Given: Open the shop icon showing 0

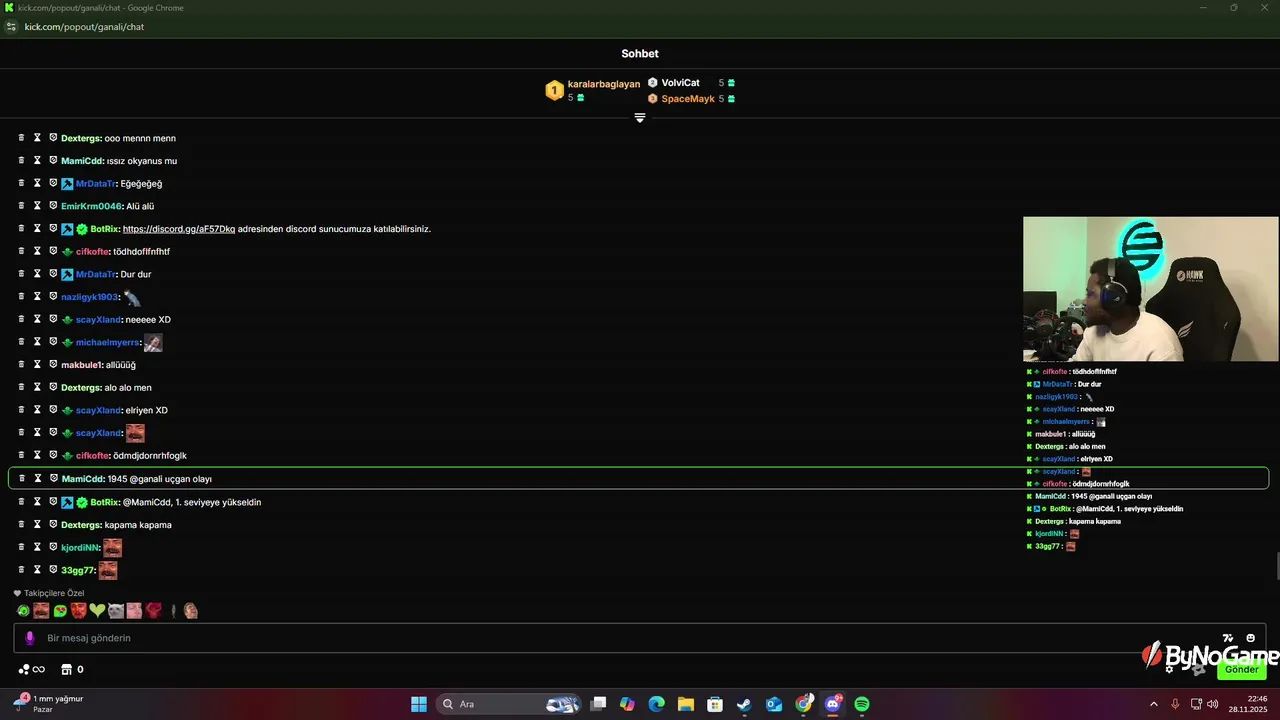Looking at the screenshot, I should tap(73, 669).
